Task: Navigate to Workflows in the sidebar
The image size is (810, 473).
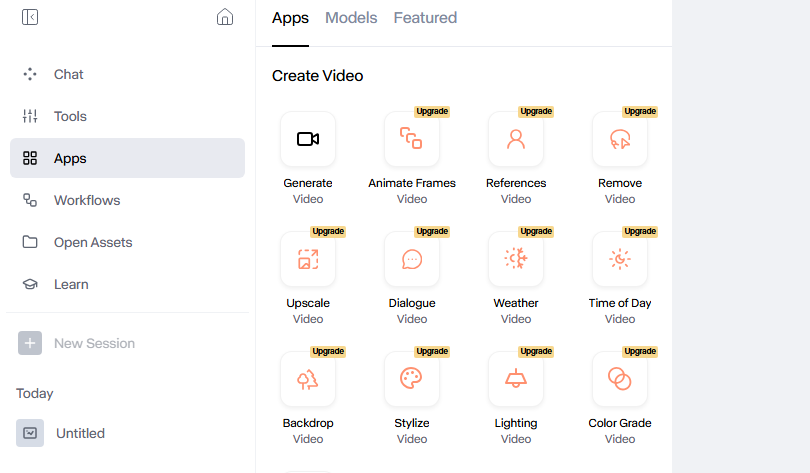Action: (86, 200)
